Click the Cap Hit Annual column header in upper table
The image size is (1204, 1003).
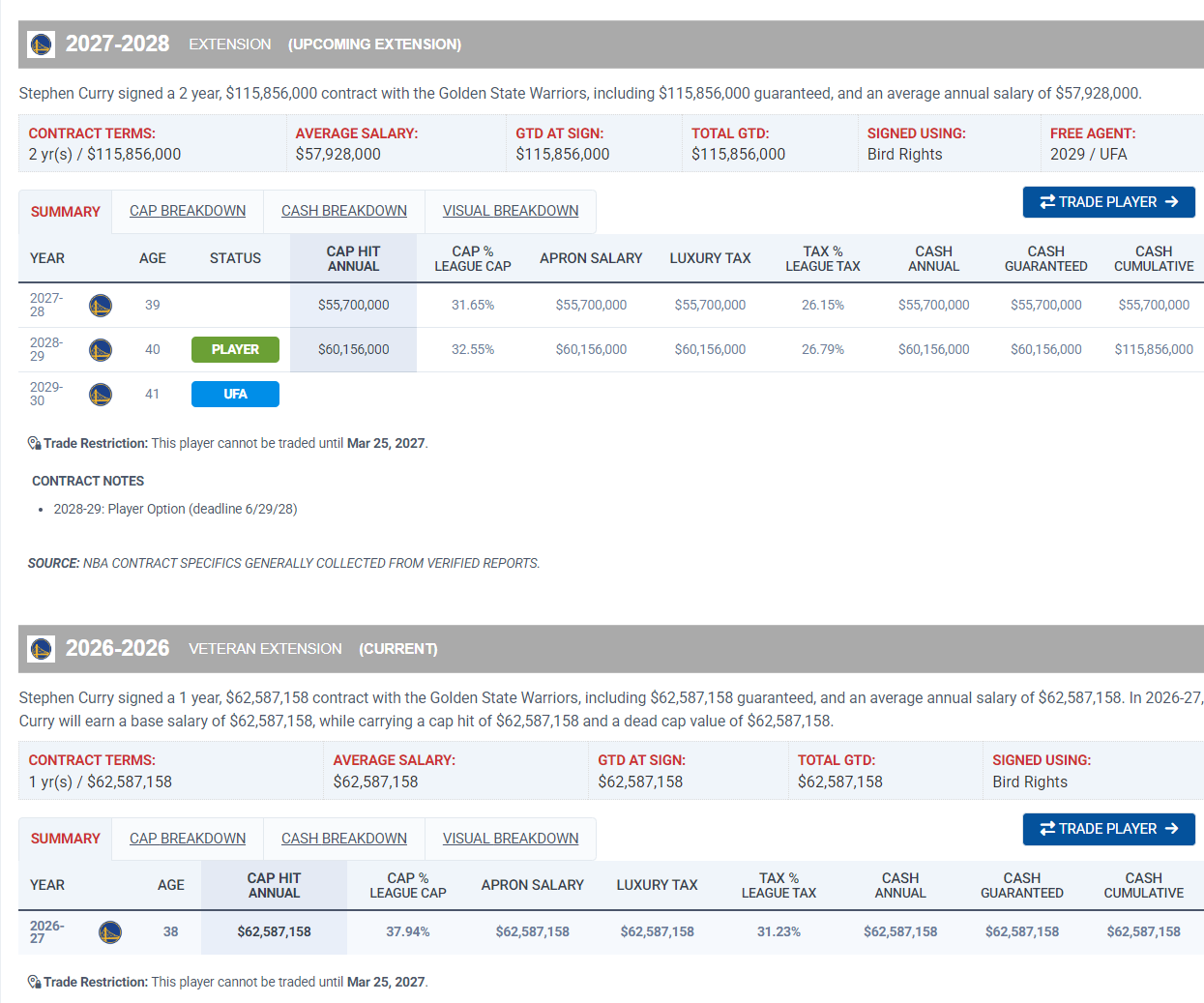(x=354, y=258)
